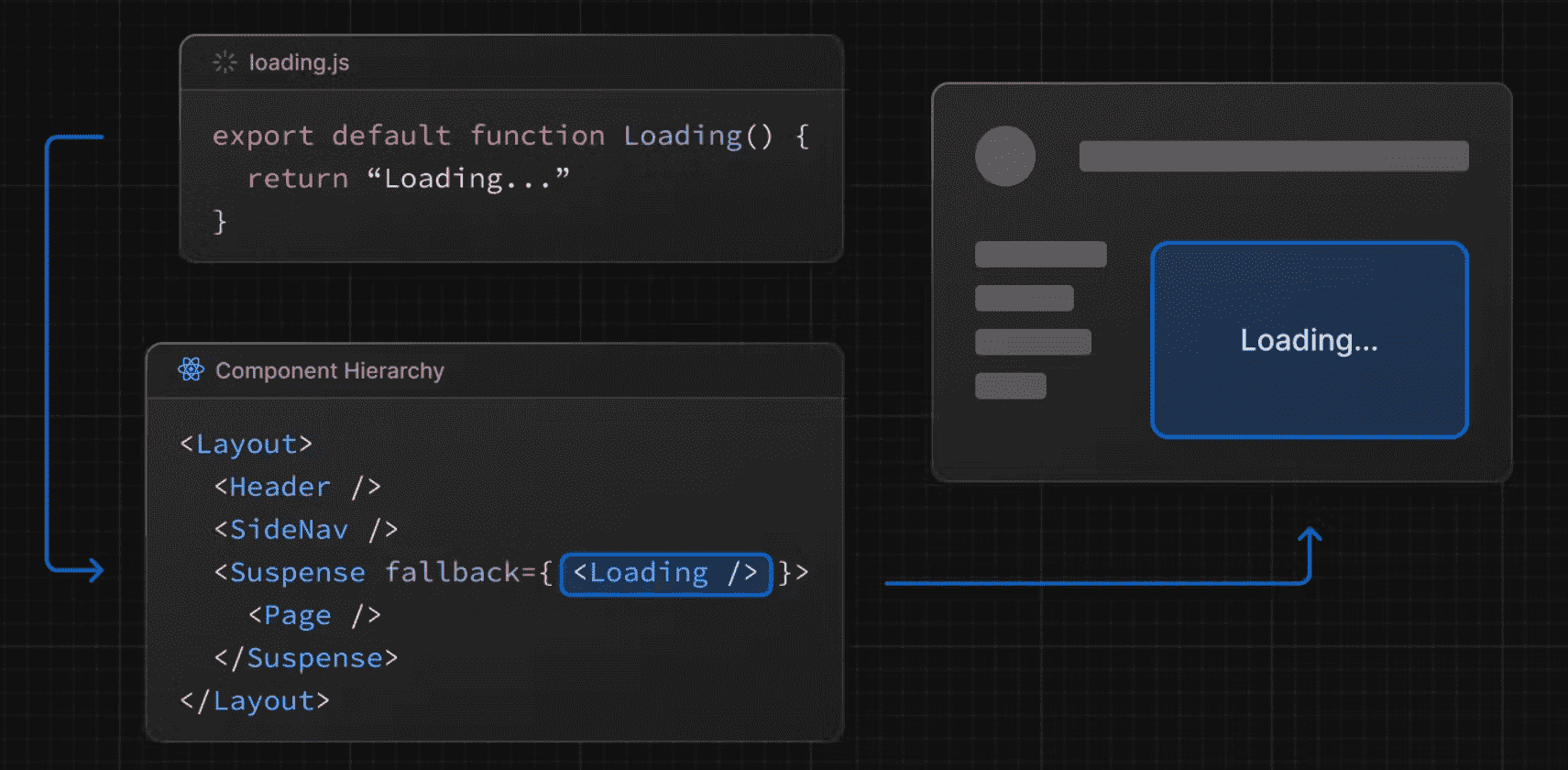Click the right-pointing arrowhead of the left connector
1568x770 pixels.
click(x=95, y=570)
